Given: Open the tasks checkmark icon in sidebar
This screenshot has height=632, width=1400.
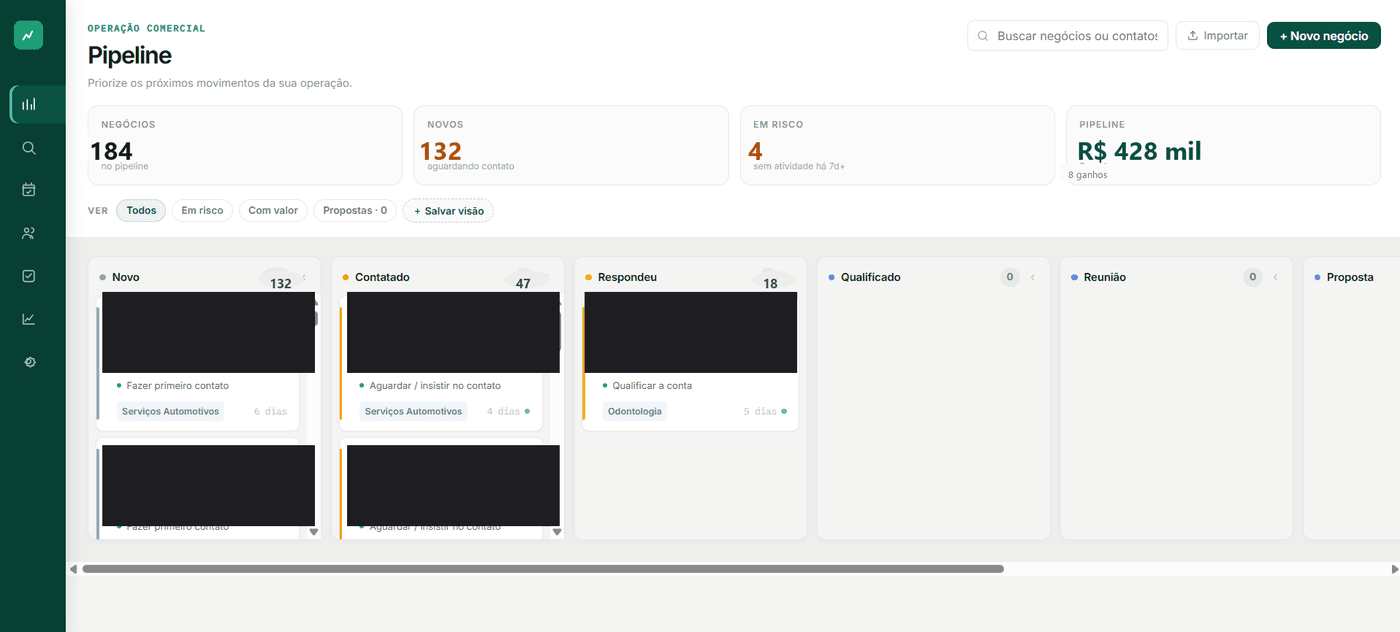Looking at the screenshot, I should (29, 276).
